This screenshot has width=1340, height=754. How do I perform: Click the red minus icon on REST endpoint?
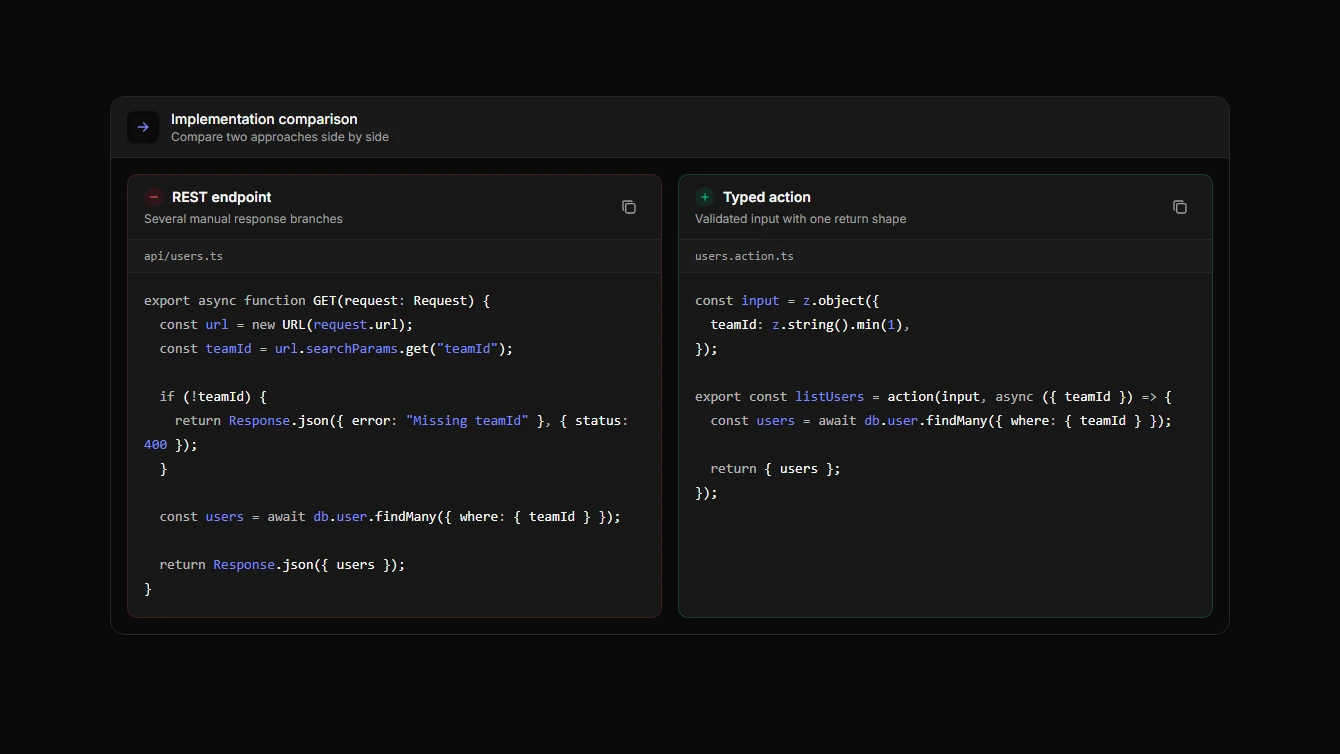[x=154, y=197]
